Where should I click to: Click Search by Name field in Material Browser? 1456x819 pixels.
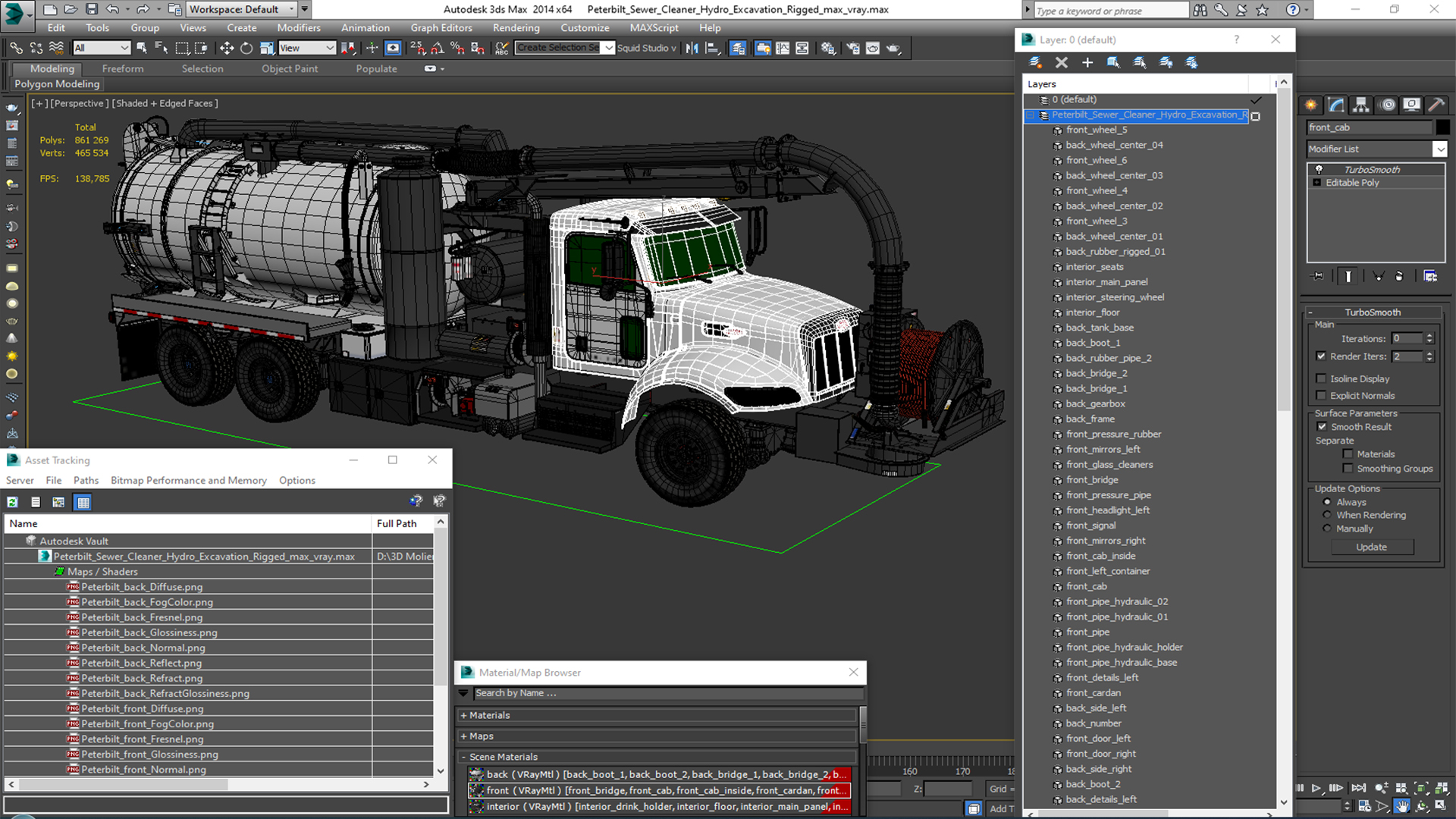668,693
